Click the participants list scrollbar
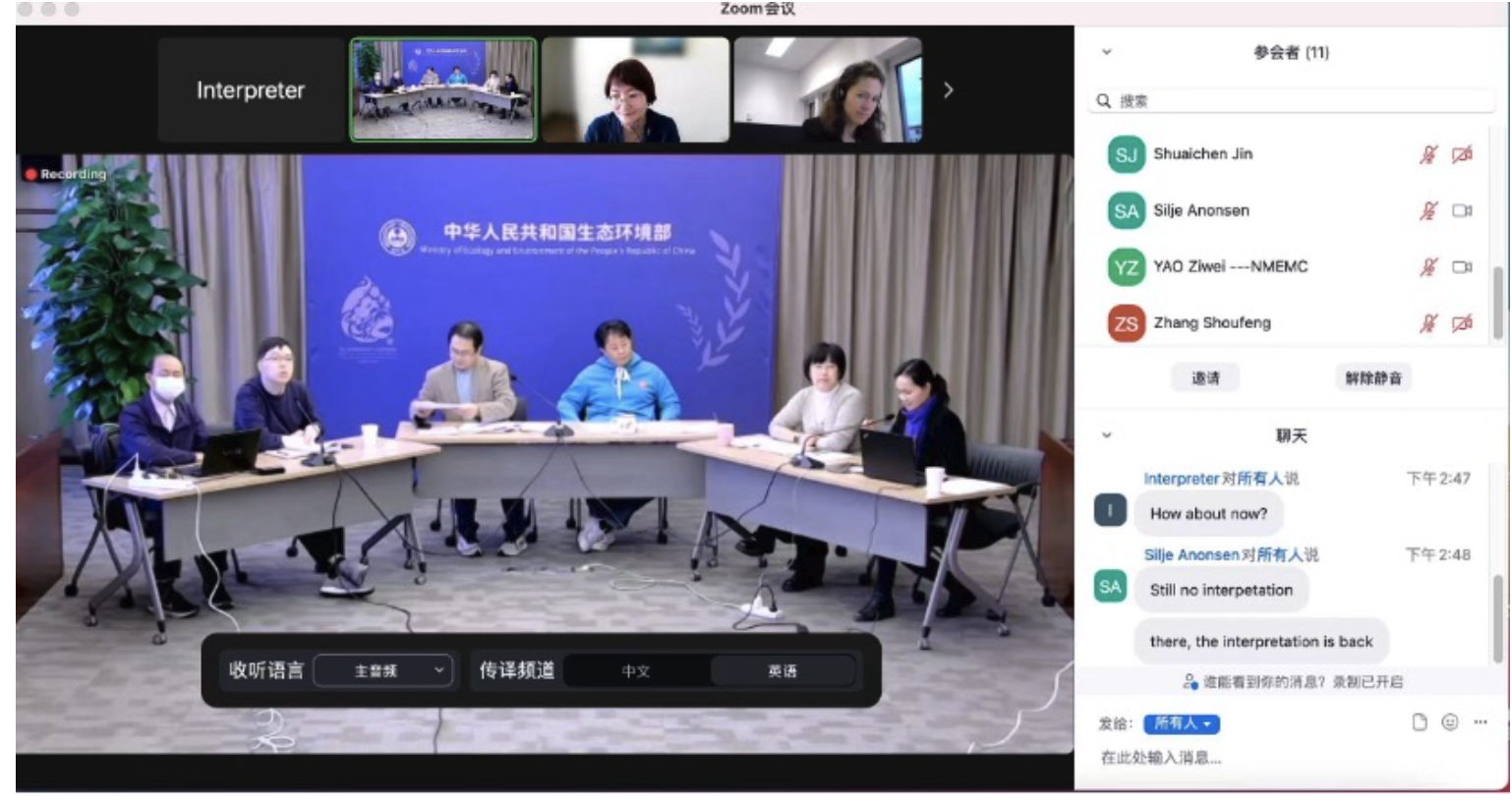 [1498, 303]
